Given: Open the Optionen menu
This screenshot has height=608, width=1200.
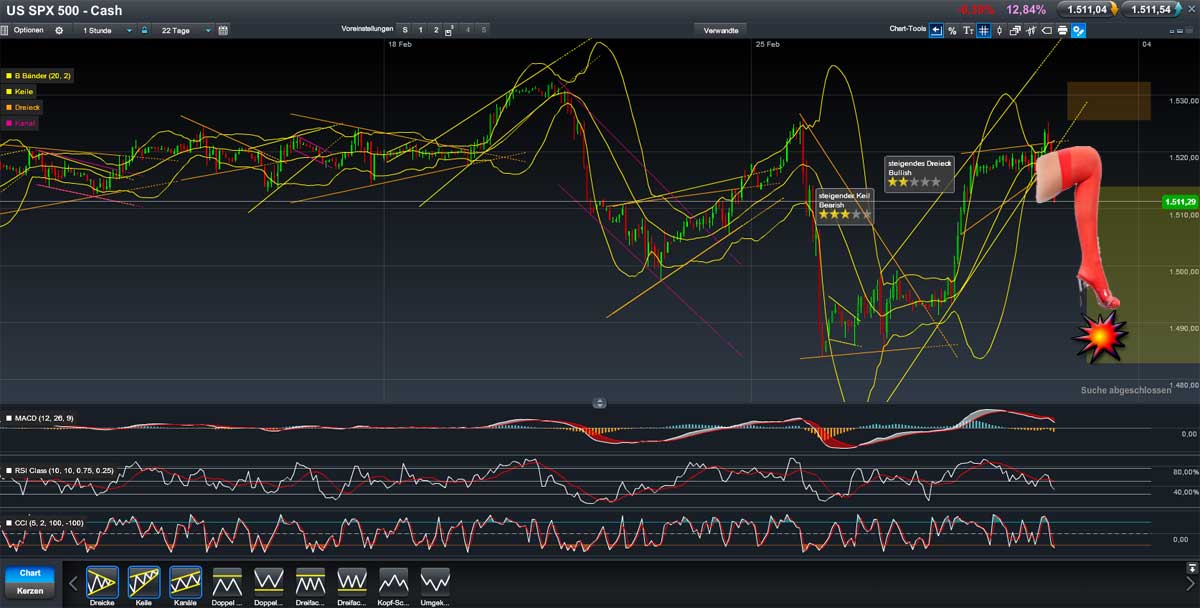Looking at the screenshot, I should (28, 31).
